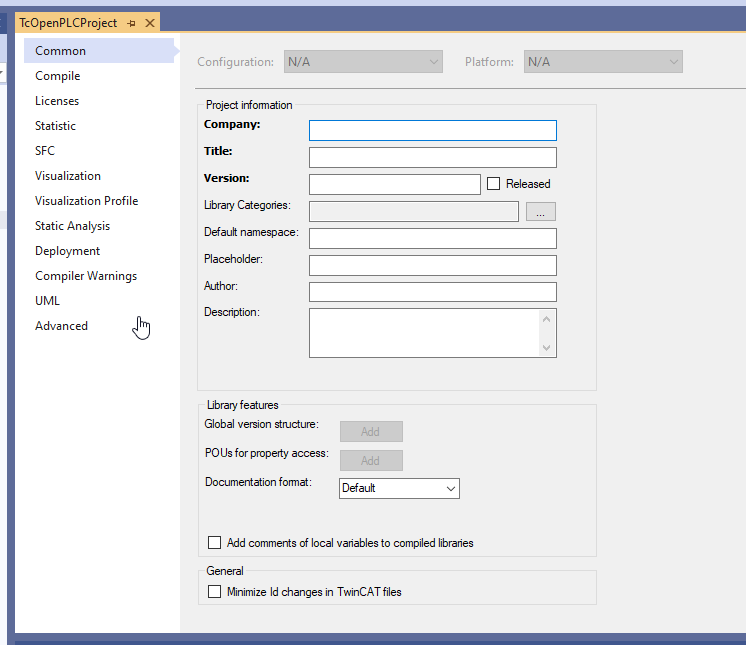
Task: Browse library categories with ellipsis button
Action: point(540,212)
